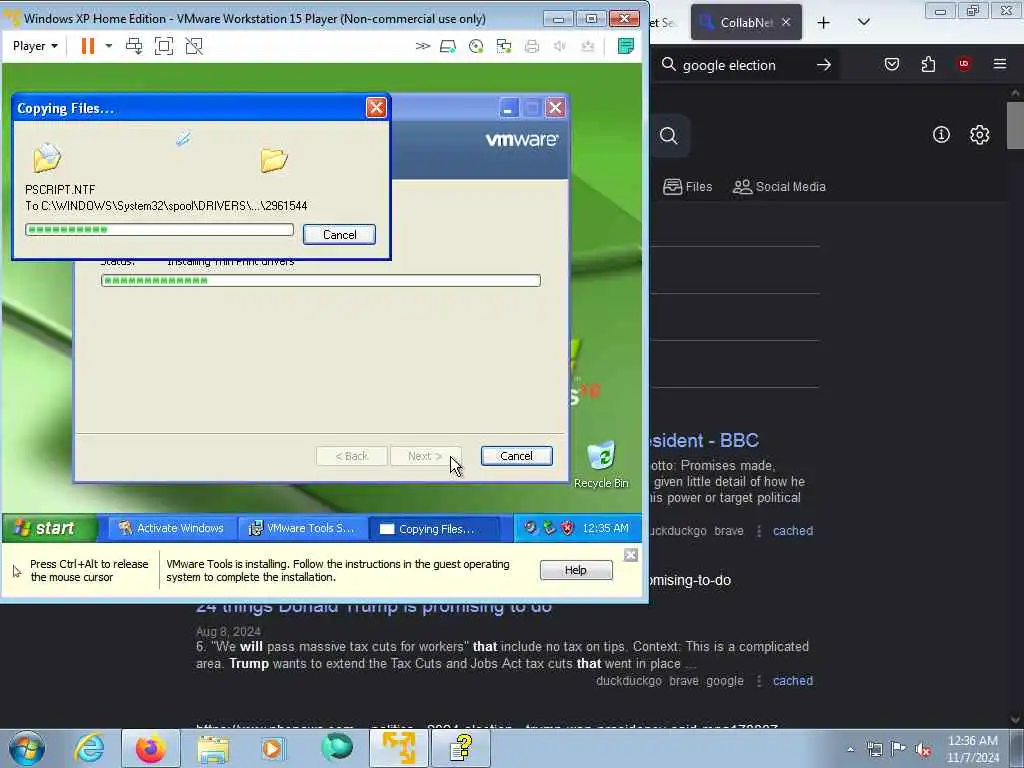Screen dimensions: 1024x768
Task: Cancel the VMware Tools setup wizard
Action: pyautogui.click(x=516, y=456)
